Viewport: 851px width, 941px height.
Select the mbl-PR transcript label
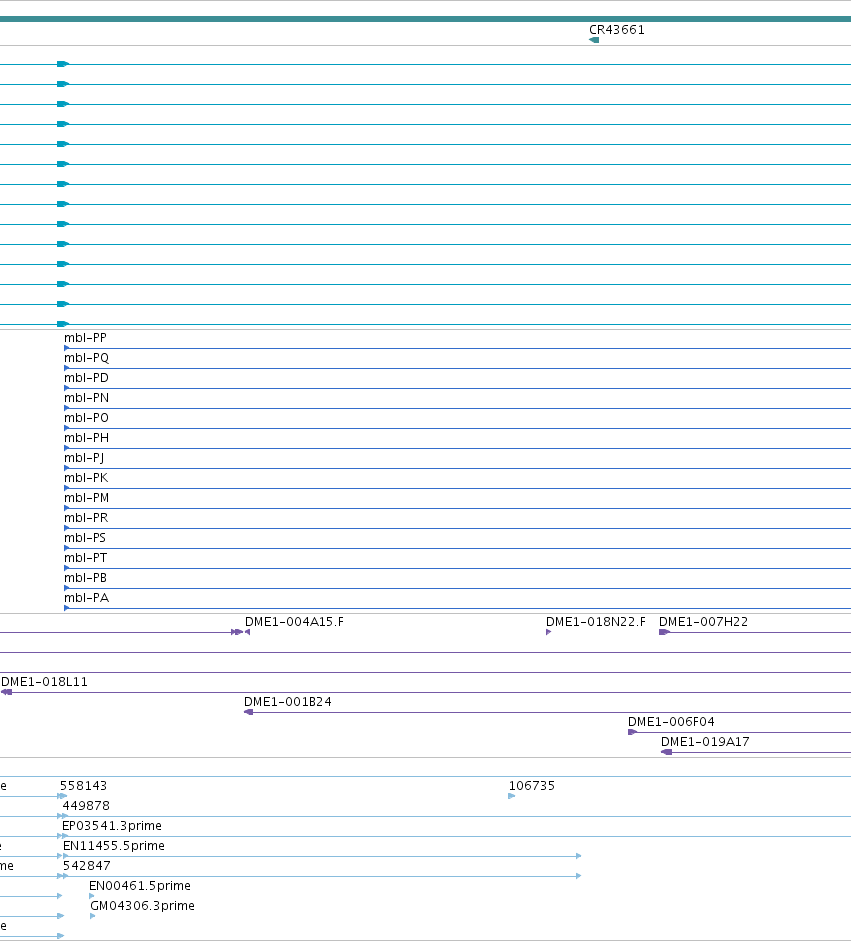86,517
